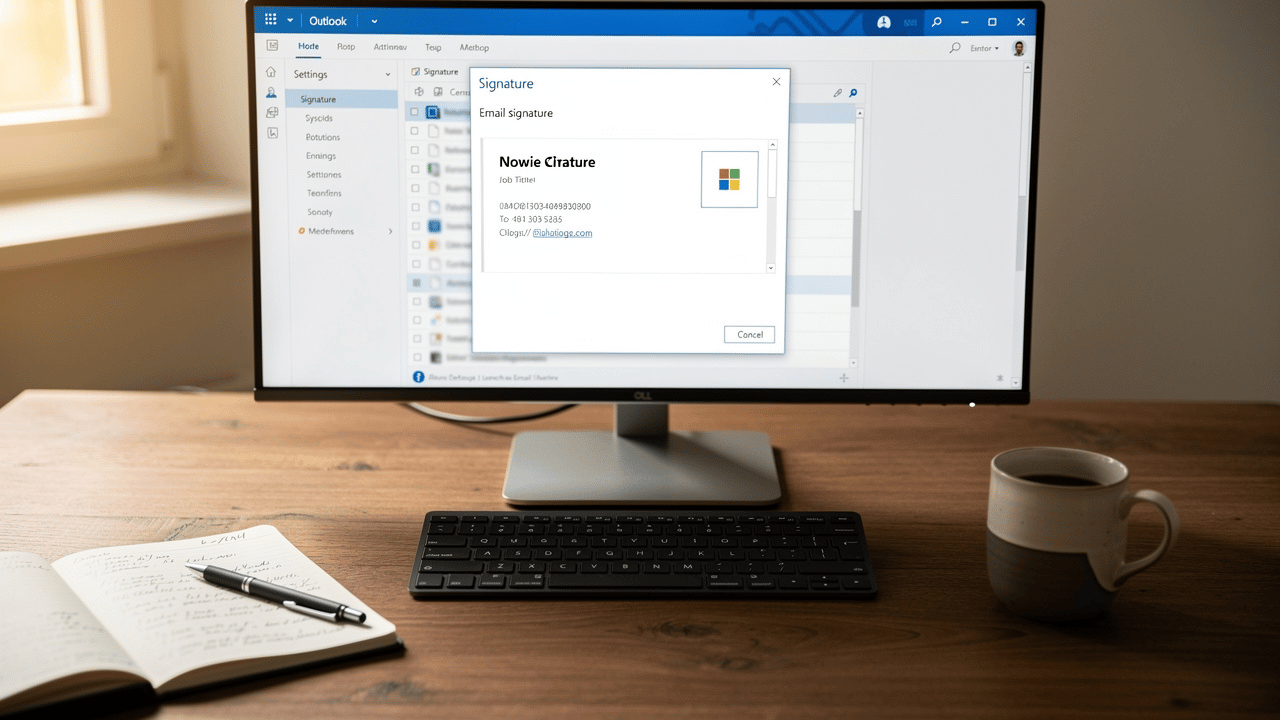Open the dropdown arrow beside the app launcher
Screen dimensions: 1280x720
[x=291, y=21]
